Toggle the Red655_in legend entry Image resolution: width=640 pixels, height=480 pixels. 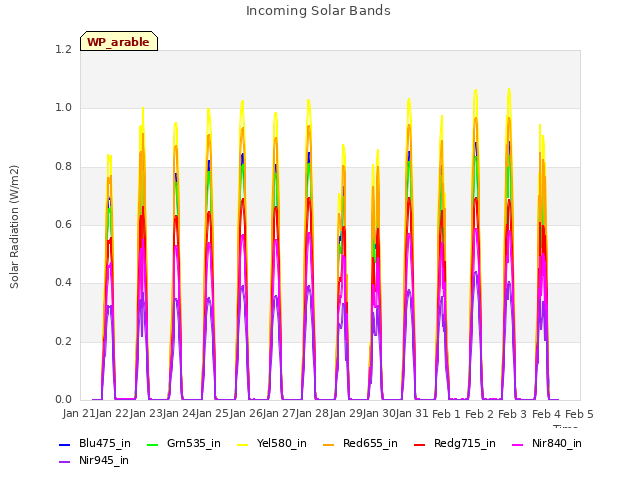[360, 443]
